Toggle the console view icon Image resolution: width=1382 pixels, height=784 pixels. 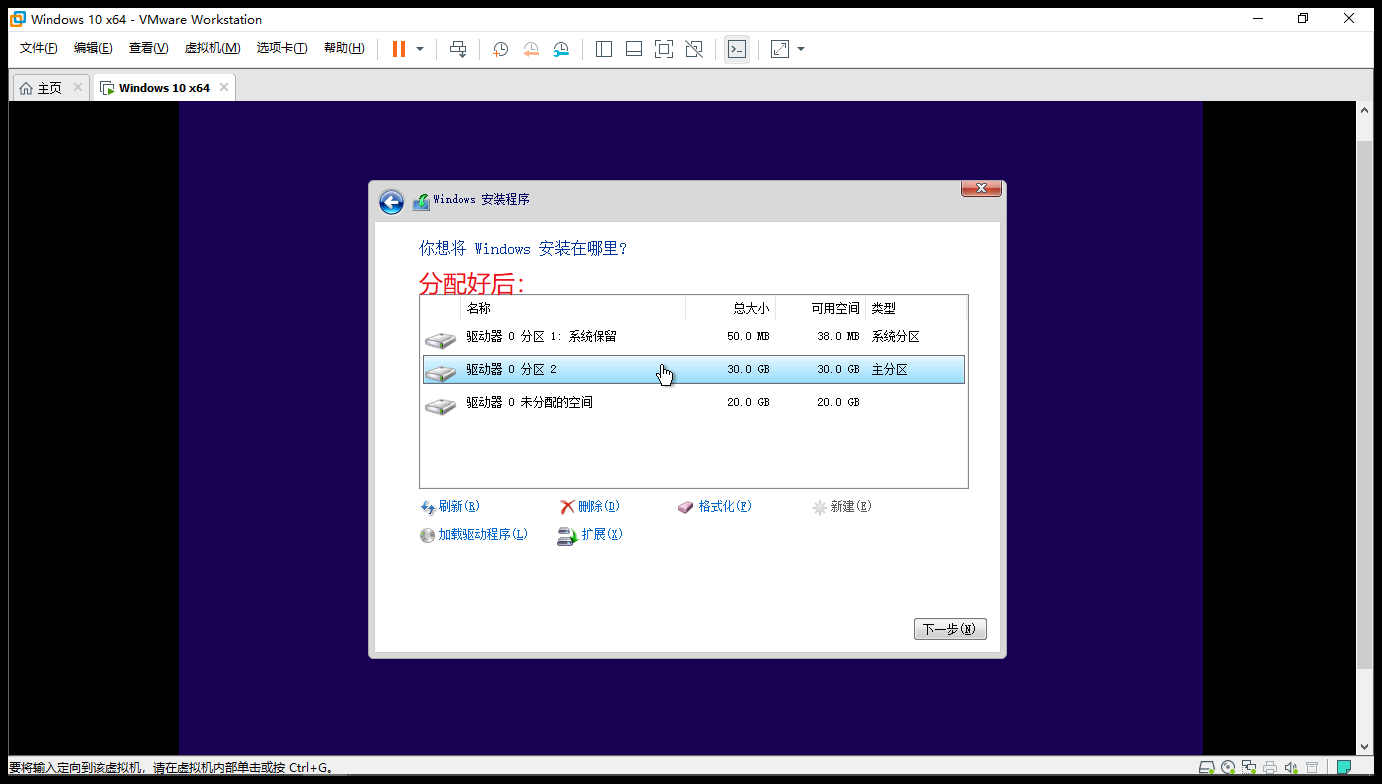[737, 49]
